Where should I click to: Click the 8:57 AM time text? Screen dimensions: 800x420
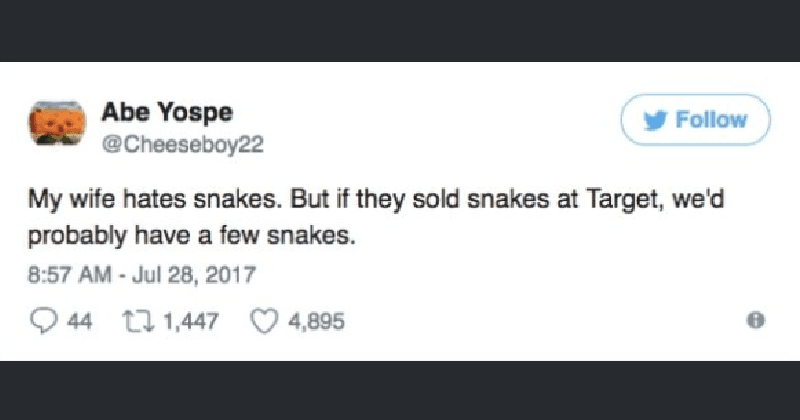pos(69,275)
